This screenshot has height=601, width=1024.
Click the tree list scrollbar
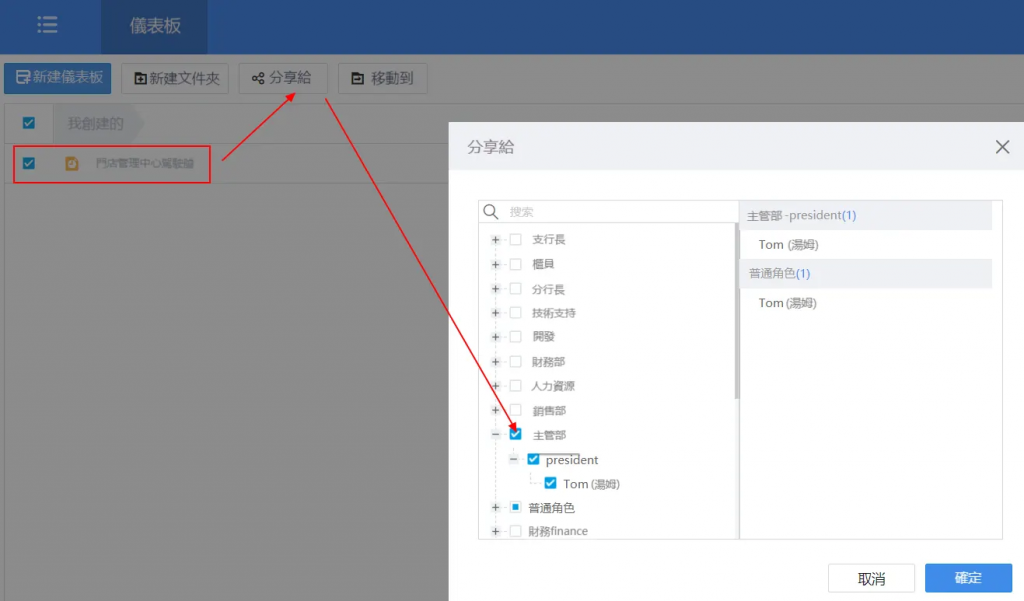(x=737, y=312)
